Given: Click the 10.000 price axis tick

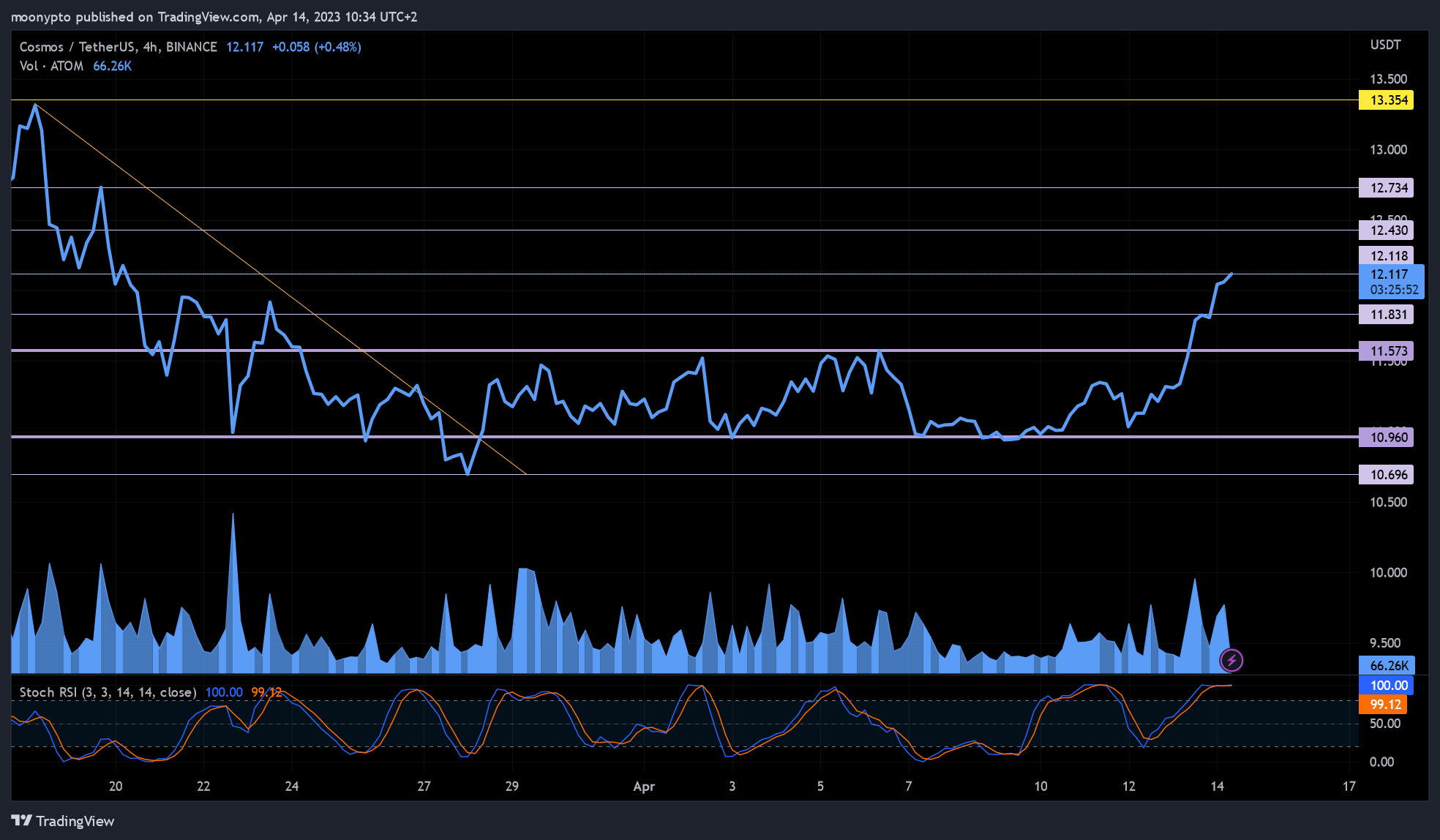Looking at the screenshot, I should (1388, 573).
